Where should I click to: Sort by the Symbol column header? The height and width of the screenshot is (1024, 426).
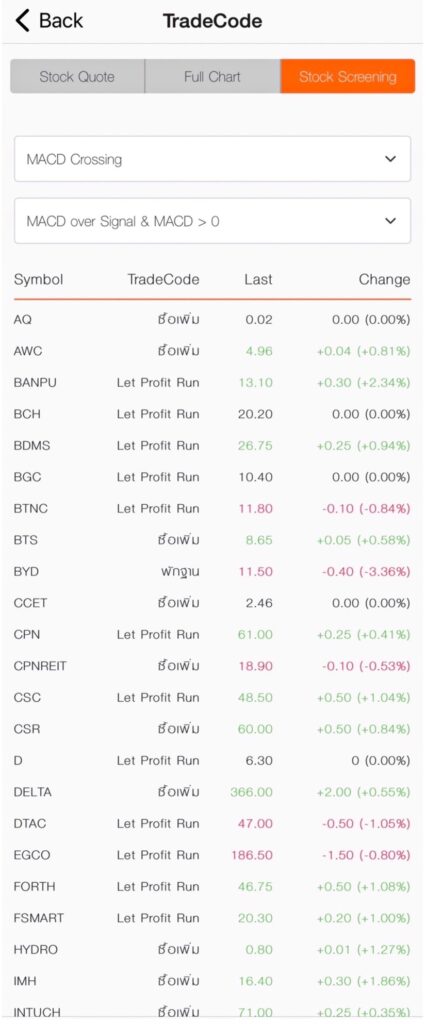point(39,280)
